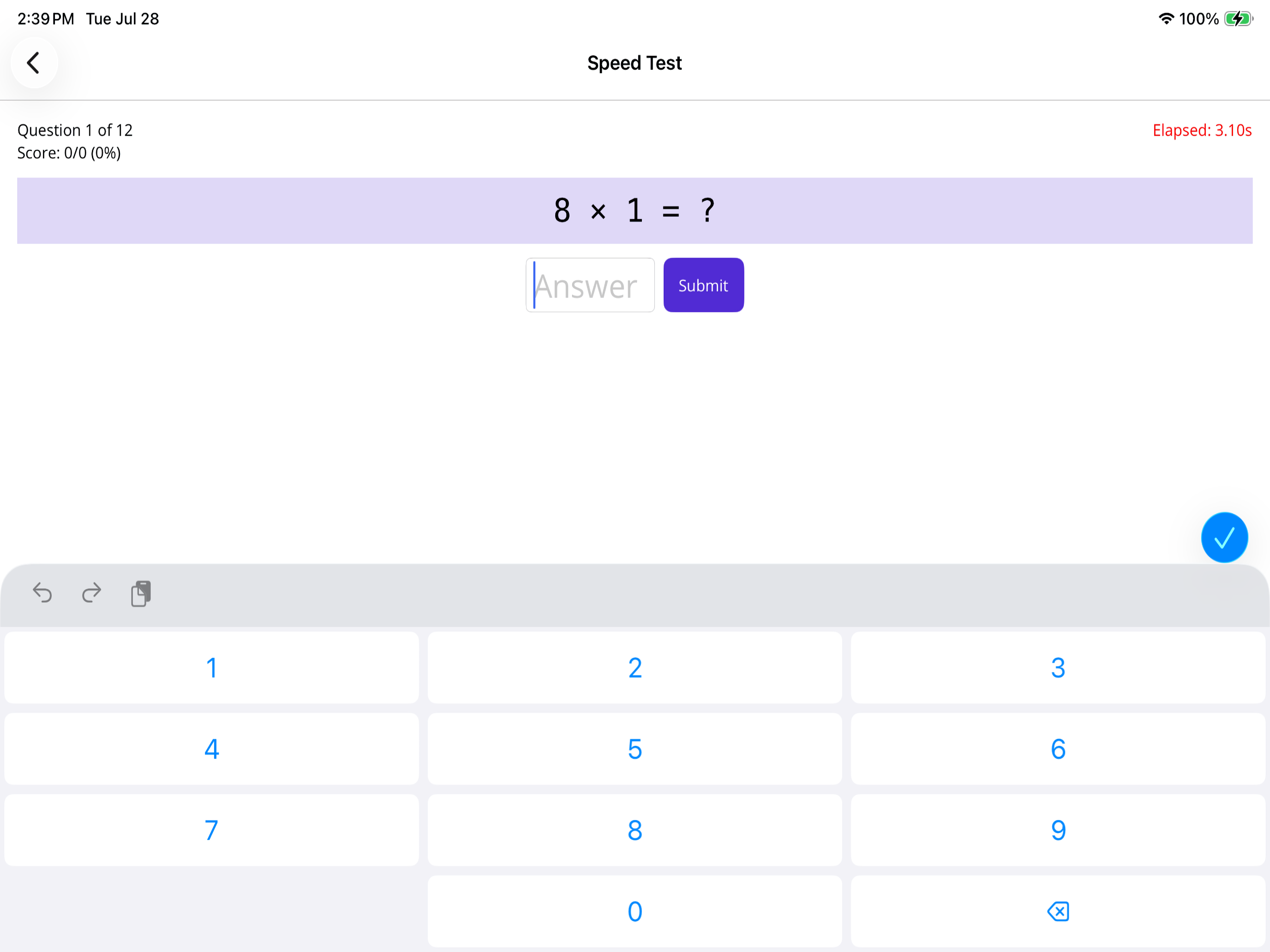Tap number key 7

click(211, 830)
